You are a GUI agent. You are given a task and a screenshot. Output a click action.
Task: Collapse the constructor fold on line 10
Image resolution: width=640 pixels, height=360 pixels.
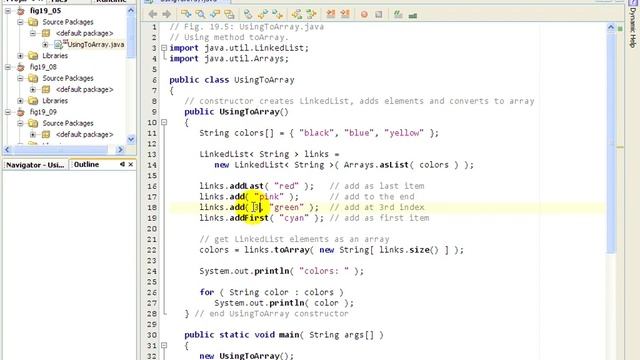tap(164, 122)
